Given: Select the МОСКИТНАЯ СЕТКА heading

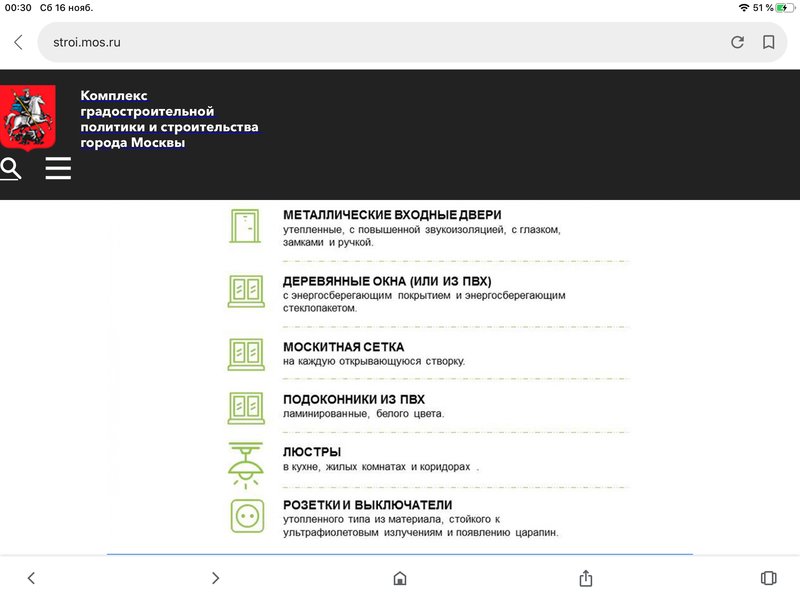Looking at the screenshot, I should pyautogui.click(x=343, y=347).
